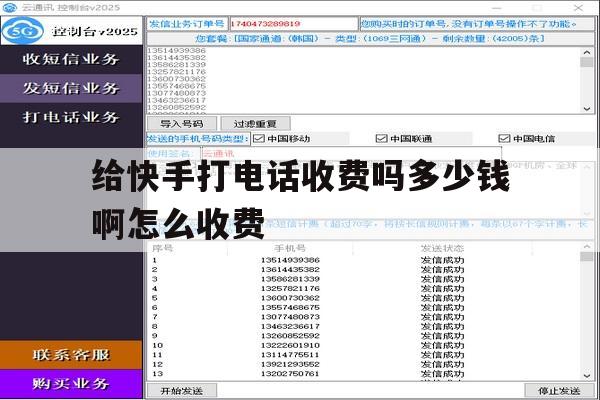Click the package info line 您套餐
This screenshot has height=400, width=600.
click(370, 39)
